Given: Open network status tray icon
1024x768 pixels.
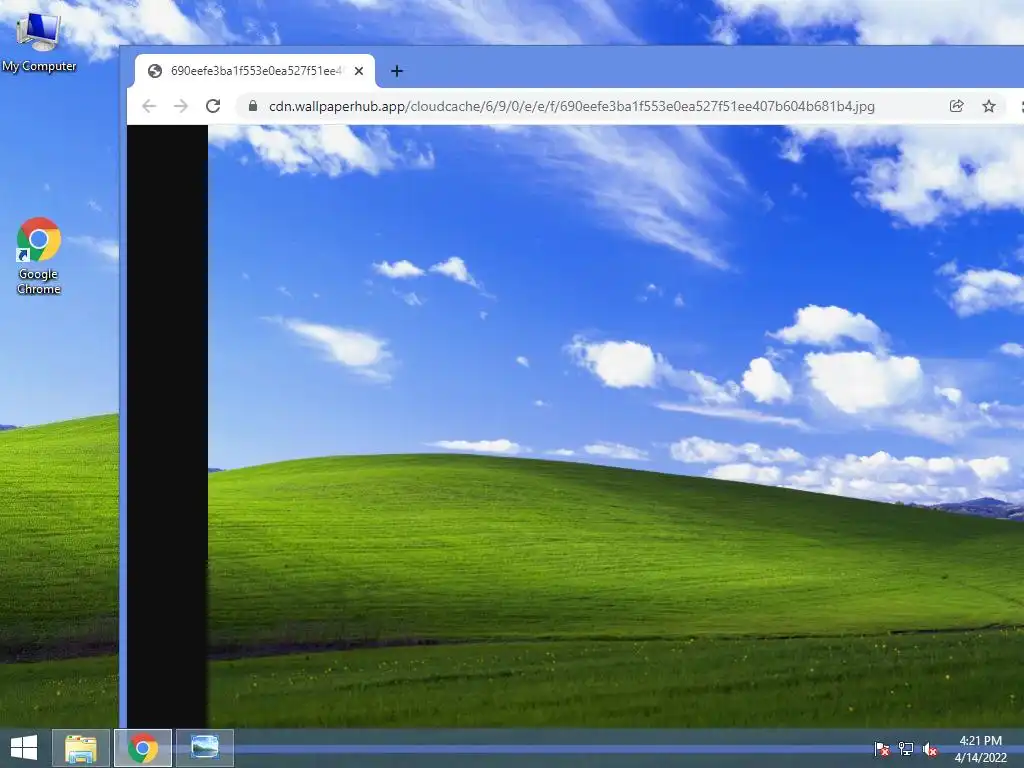Looking at the screenshot, I should click(906, 748).
